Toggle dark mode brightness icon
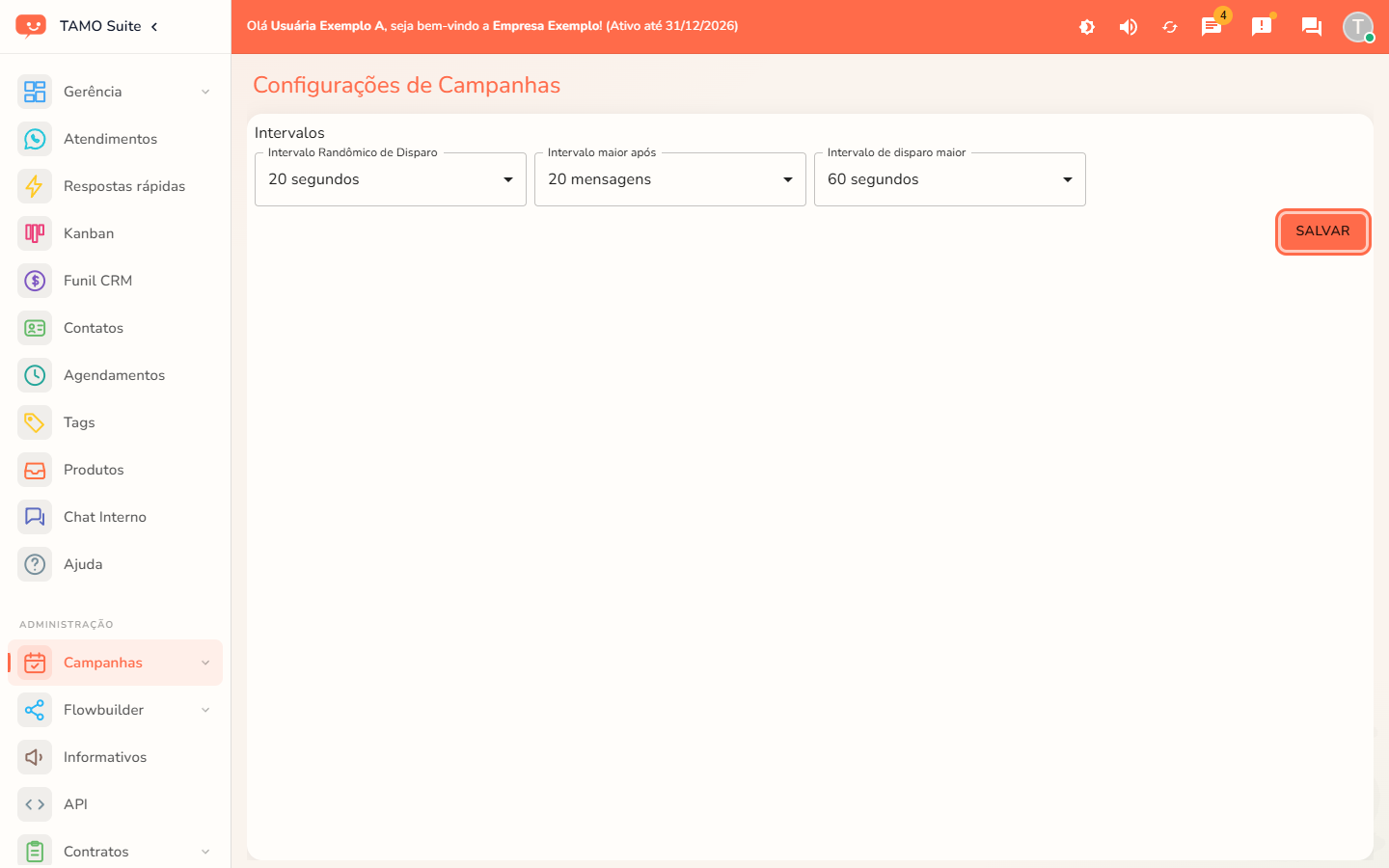The height and width of the screenshot is (868, 1389). coord(1087,27)
